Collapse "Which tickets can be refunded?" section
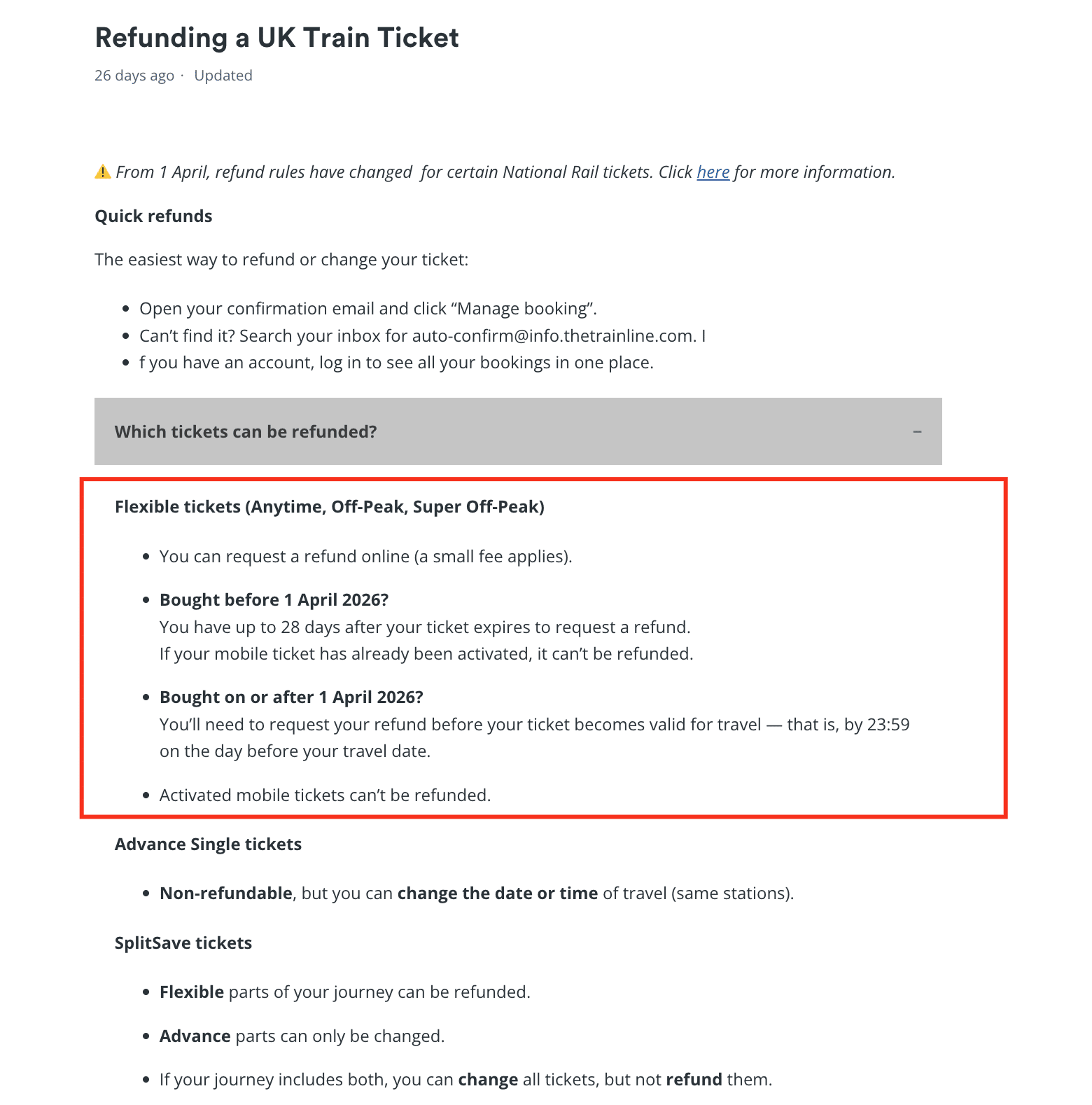 click(x=245, y=431)
